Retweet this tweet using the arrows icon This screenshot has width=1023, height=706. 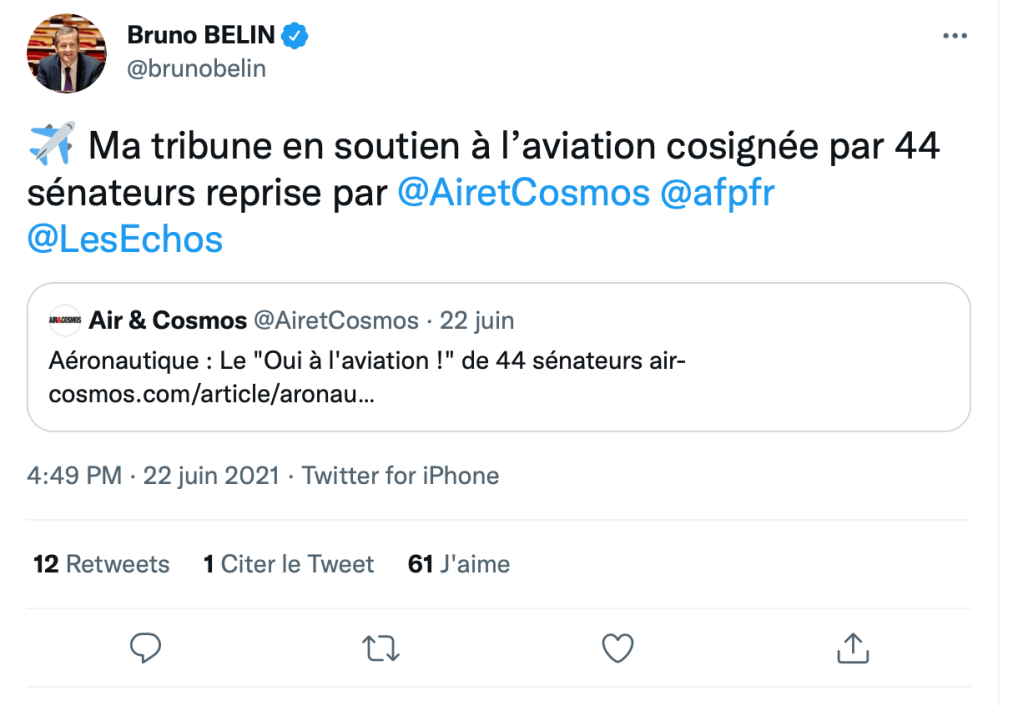click(x=381, y=648)
